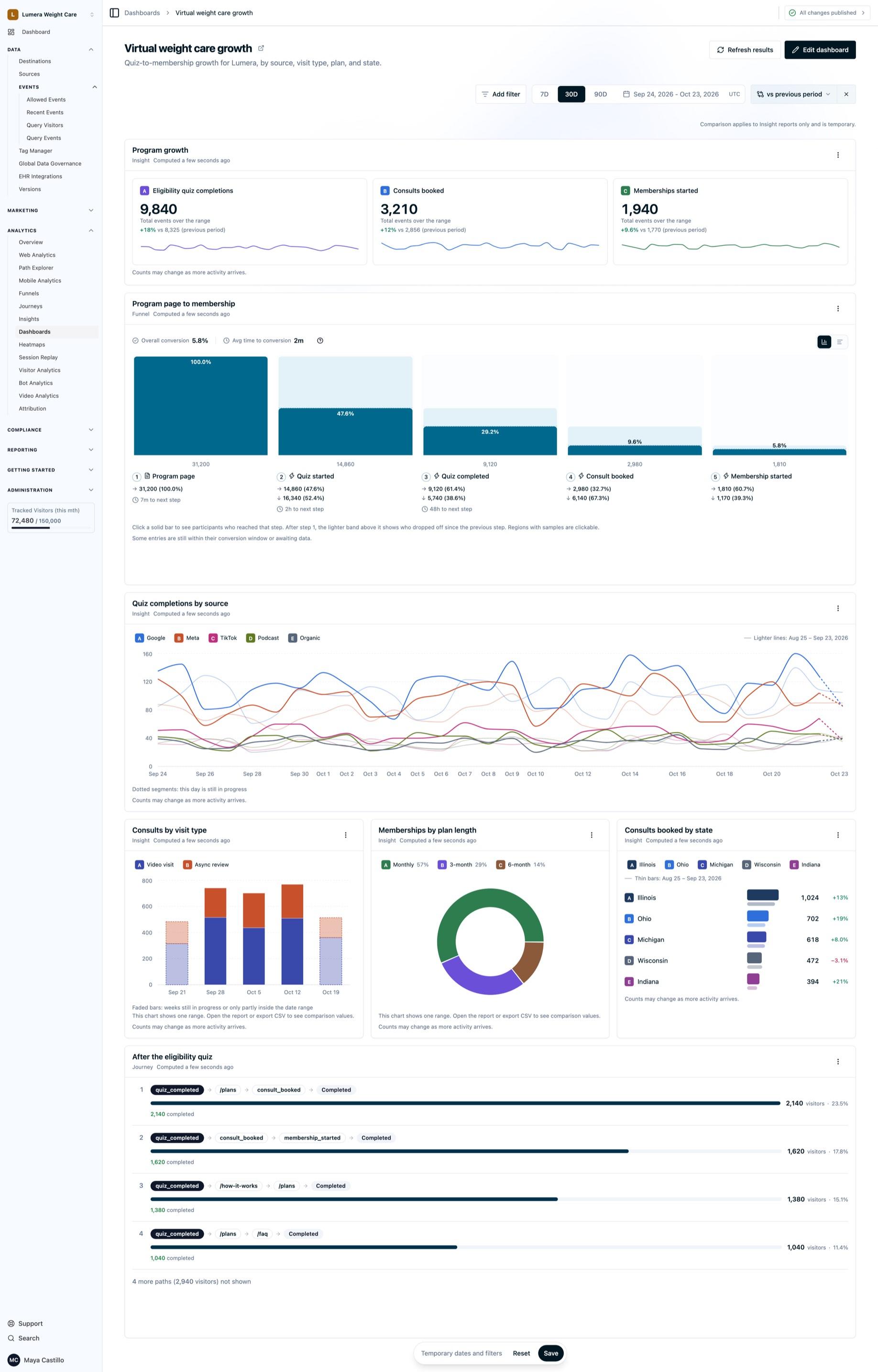Open Memberships by plan length options menu
878x1372 pixels.
(x=591, y=835)
